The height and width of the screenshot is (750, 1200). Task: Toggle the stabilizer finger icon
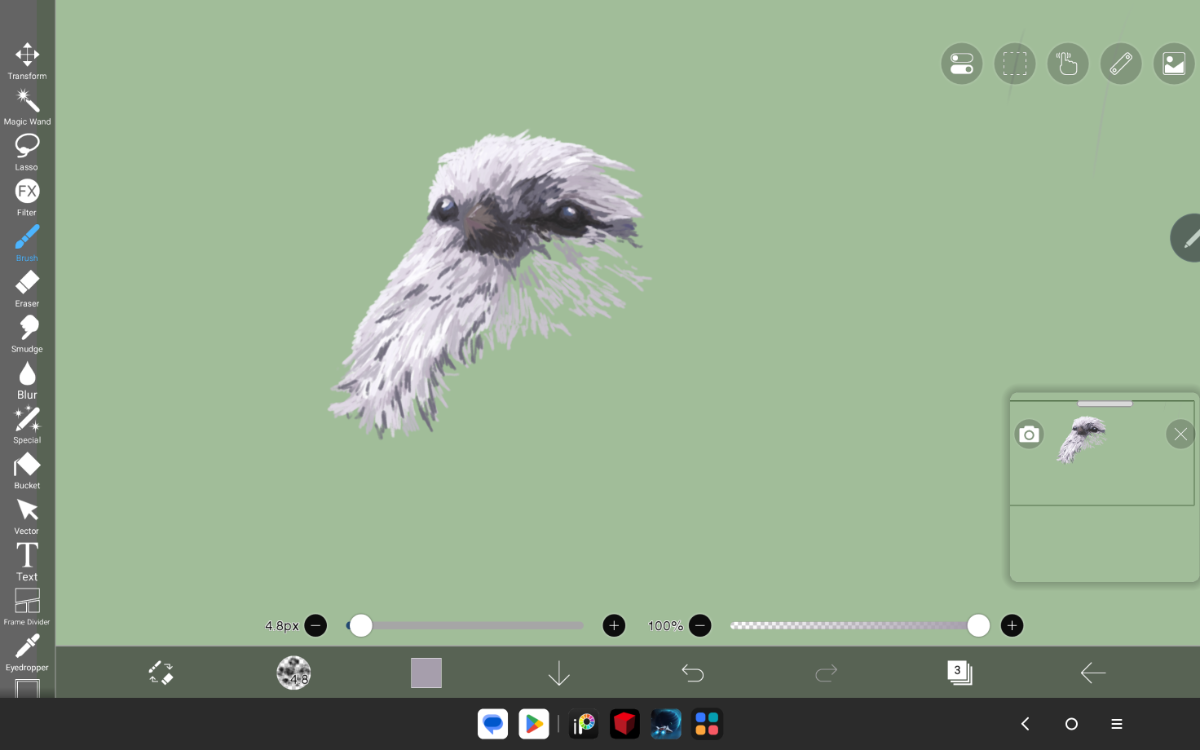tap(1068, 64)
